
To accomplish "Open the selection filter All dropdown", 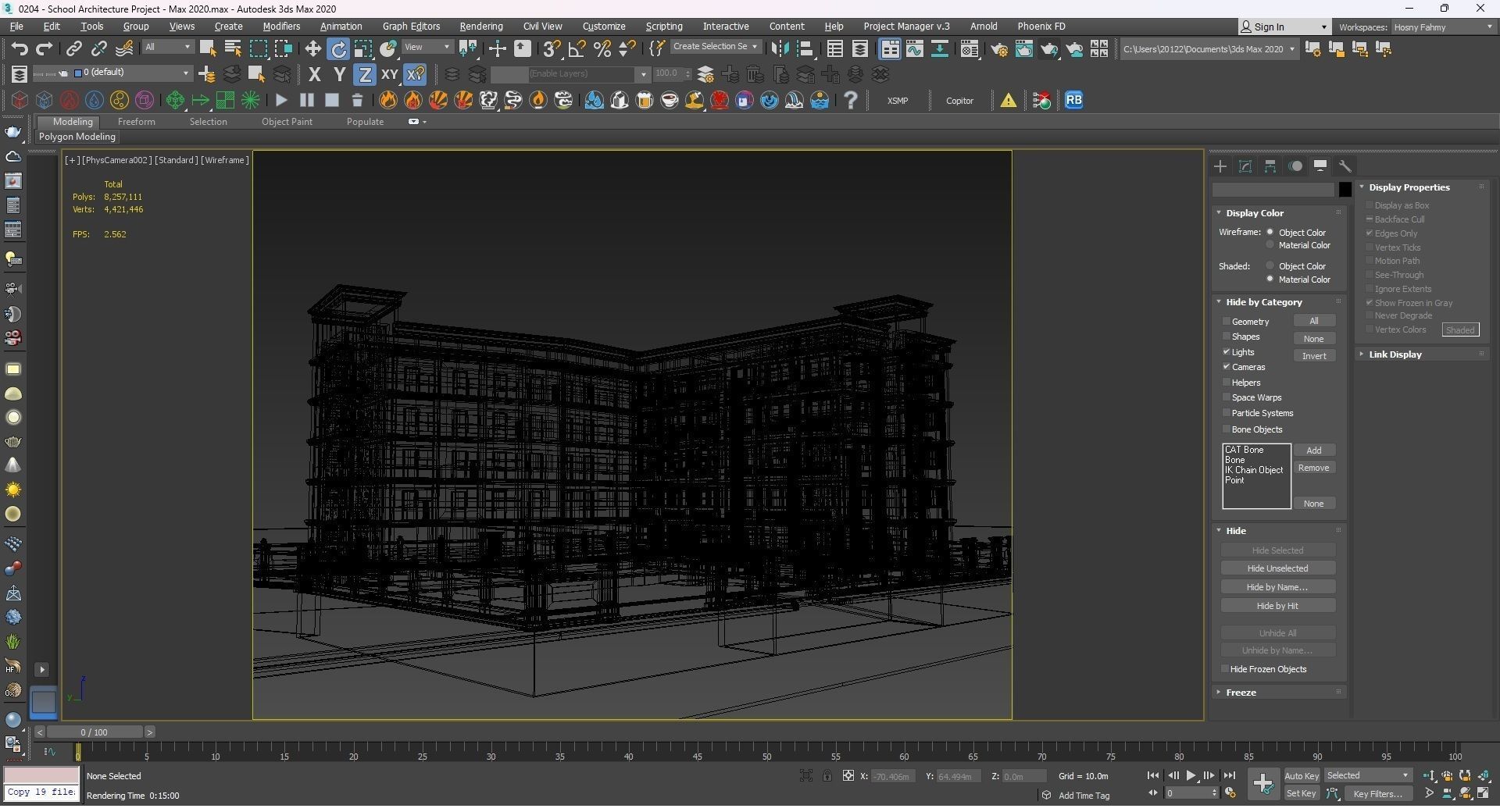I will pos(167,48).
